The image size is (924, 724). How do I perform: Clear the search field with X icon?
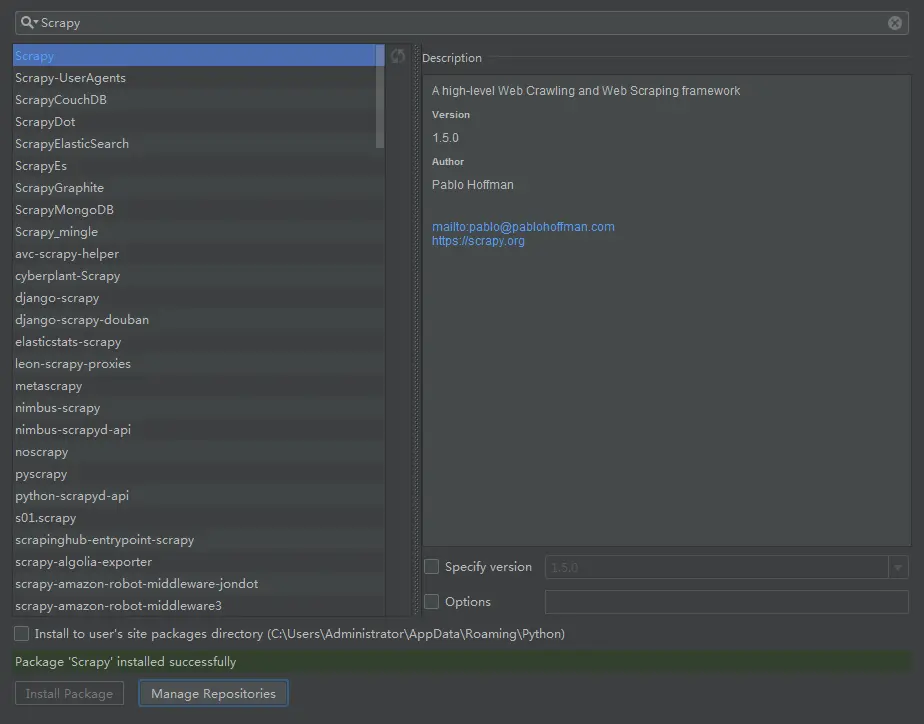click(895, 23)
